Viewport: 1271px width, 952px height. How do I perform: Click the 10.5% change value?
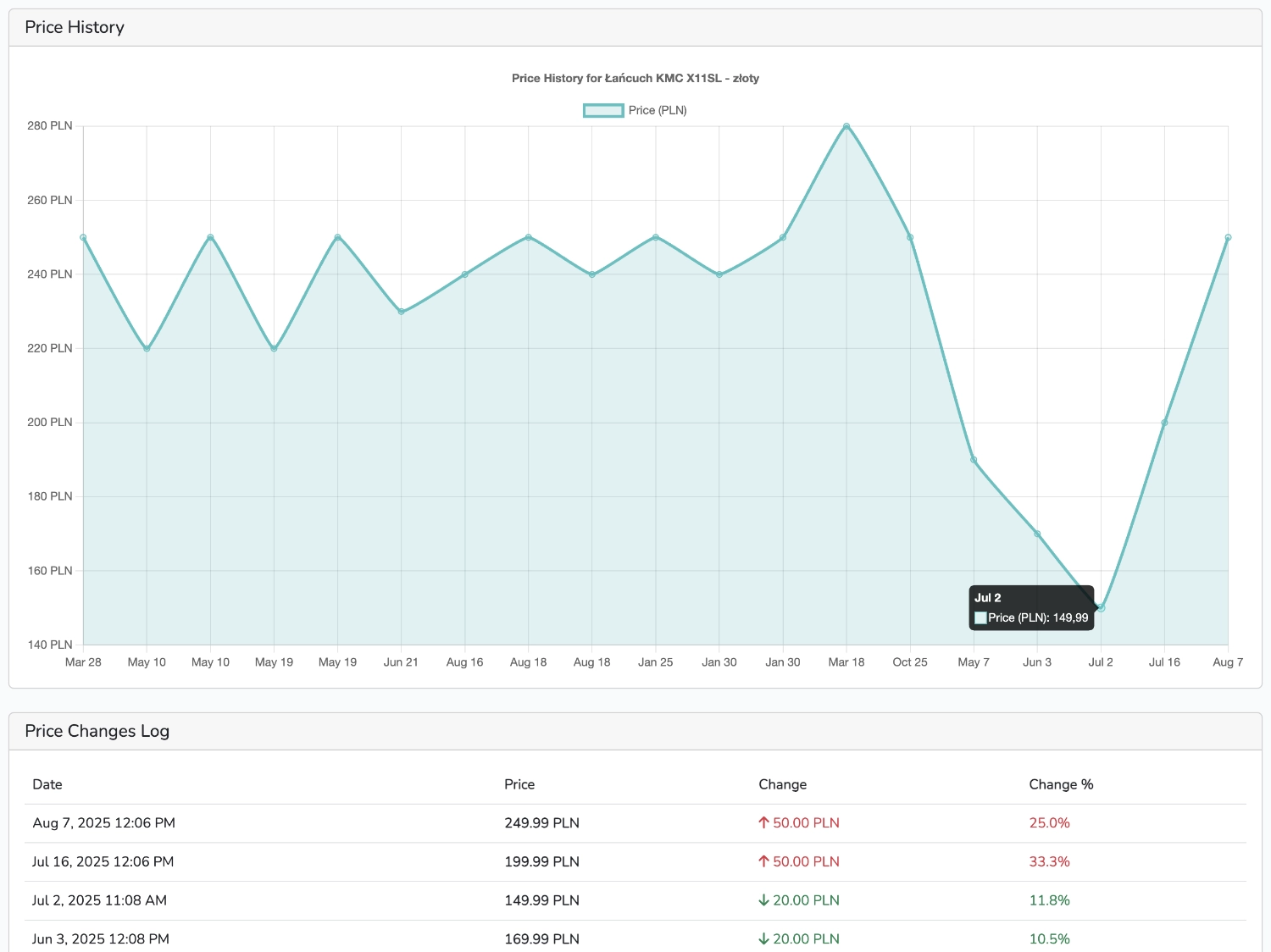[x=1049, y=938]
